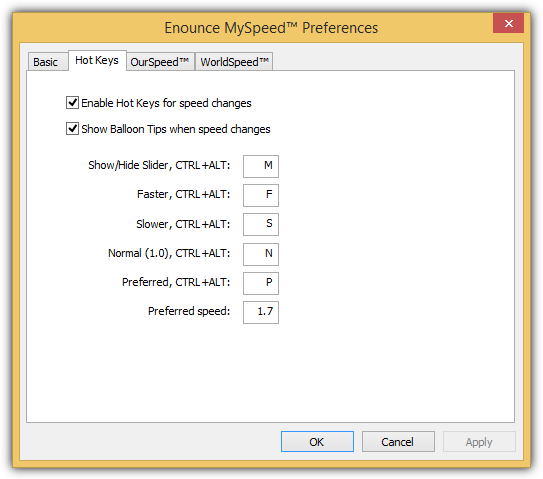
Task: Click the 'Slower, CTRL+ALT:' label
Action: point(183,224)
